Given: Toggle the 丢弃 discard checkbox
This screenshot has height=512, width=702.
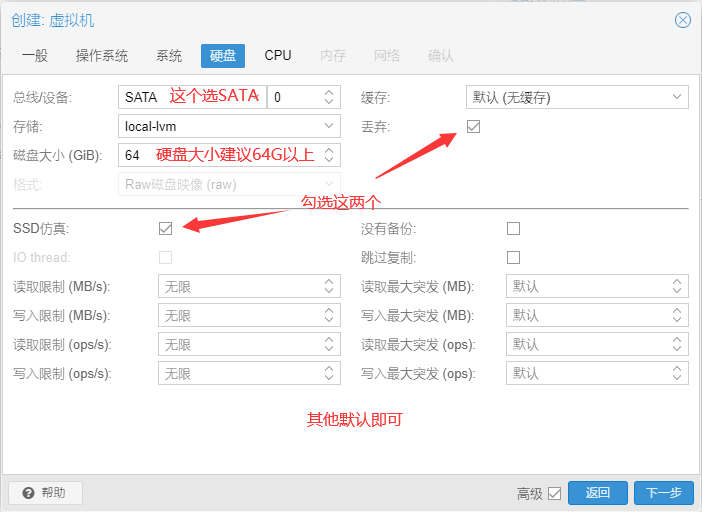Looking at the screenshot, I should pos(474,127).
